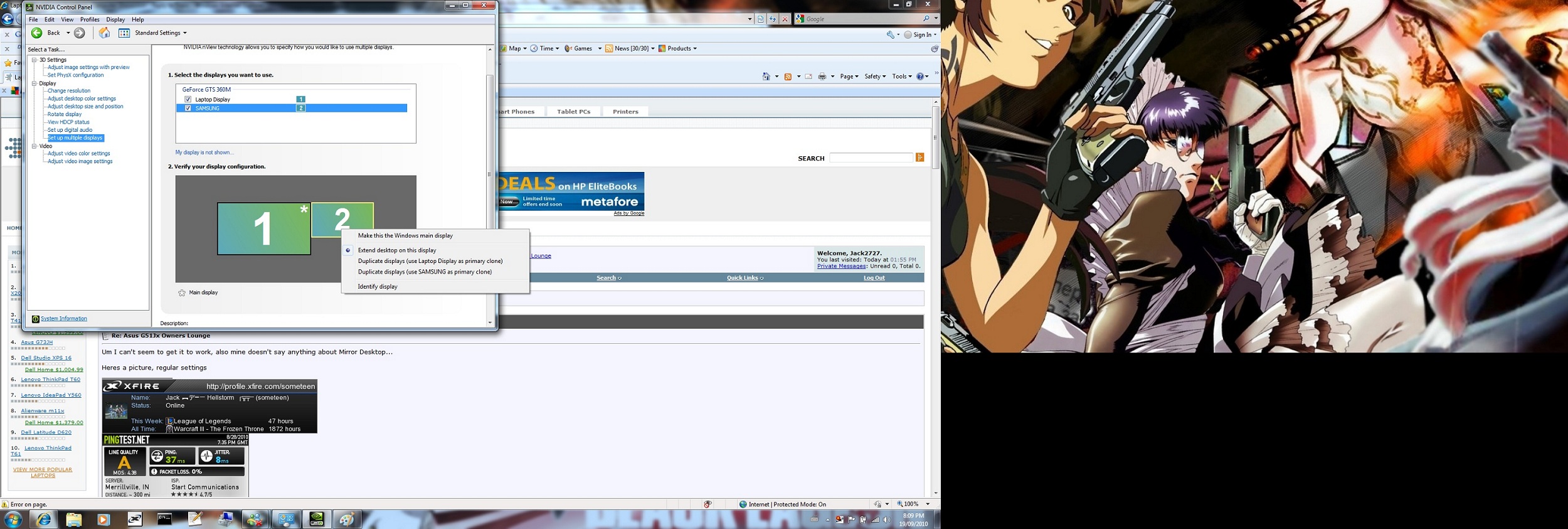Collapse the Video tree node
The width and height of the screenshot is (1568, 529).
click(34, 146)
